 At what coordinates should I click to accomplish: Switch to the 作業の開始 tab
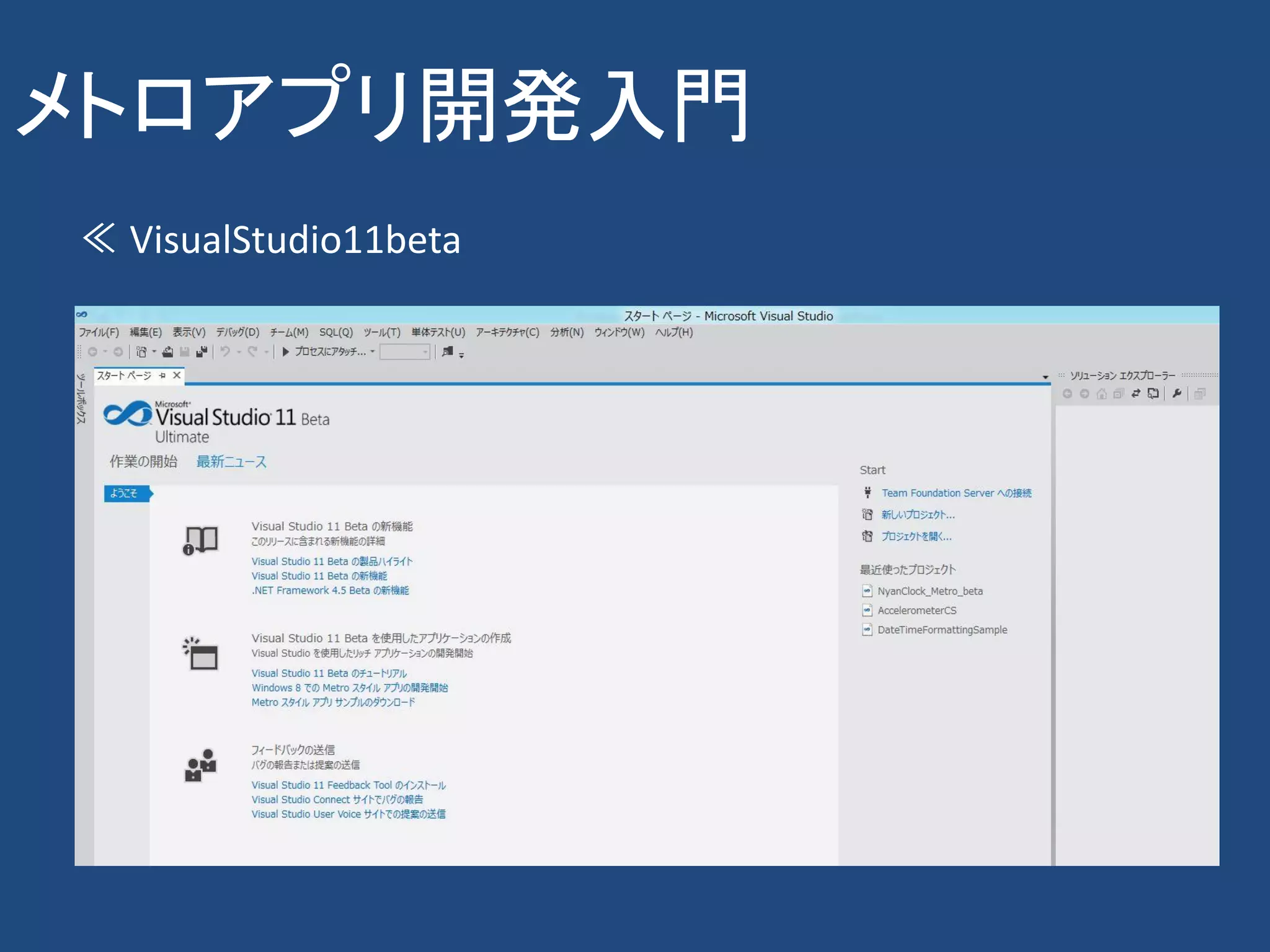coord(144,462)
